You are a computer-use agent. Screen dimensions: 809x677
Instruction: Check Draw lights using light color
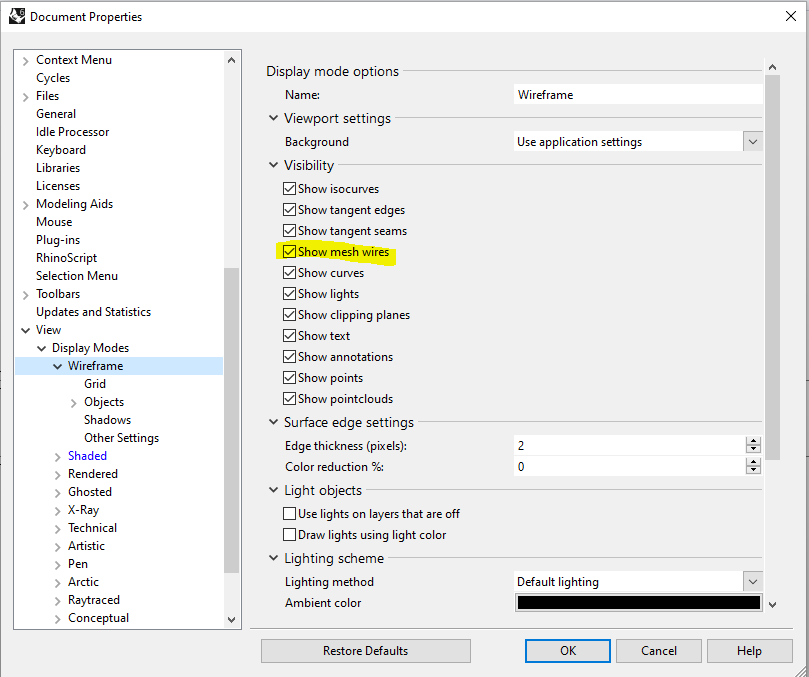[289, 535]
